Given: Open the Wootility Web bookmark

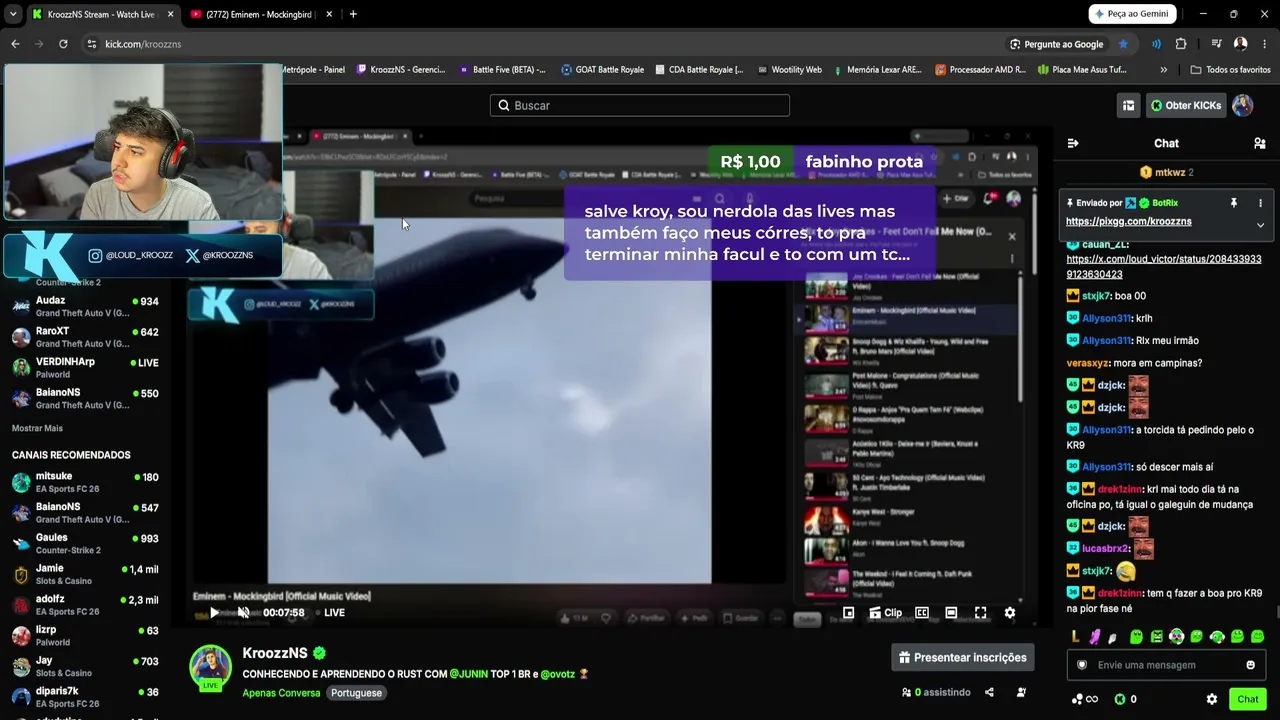Looking at the screenshot, I should 790,70.
